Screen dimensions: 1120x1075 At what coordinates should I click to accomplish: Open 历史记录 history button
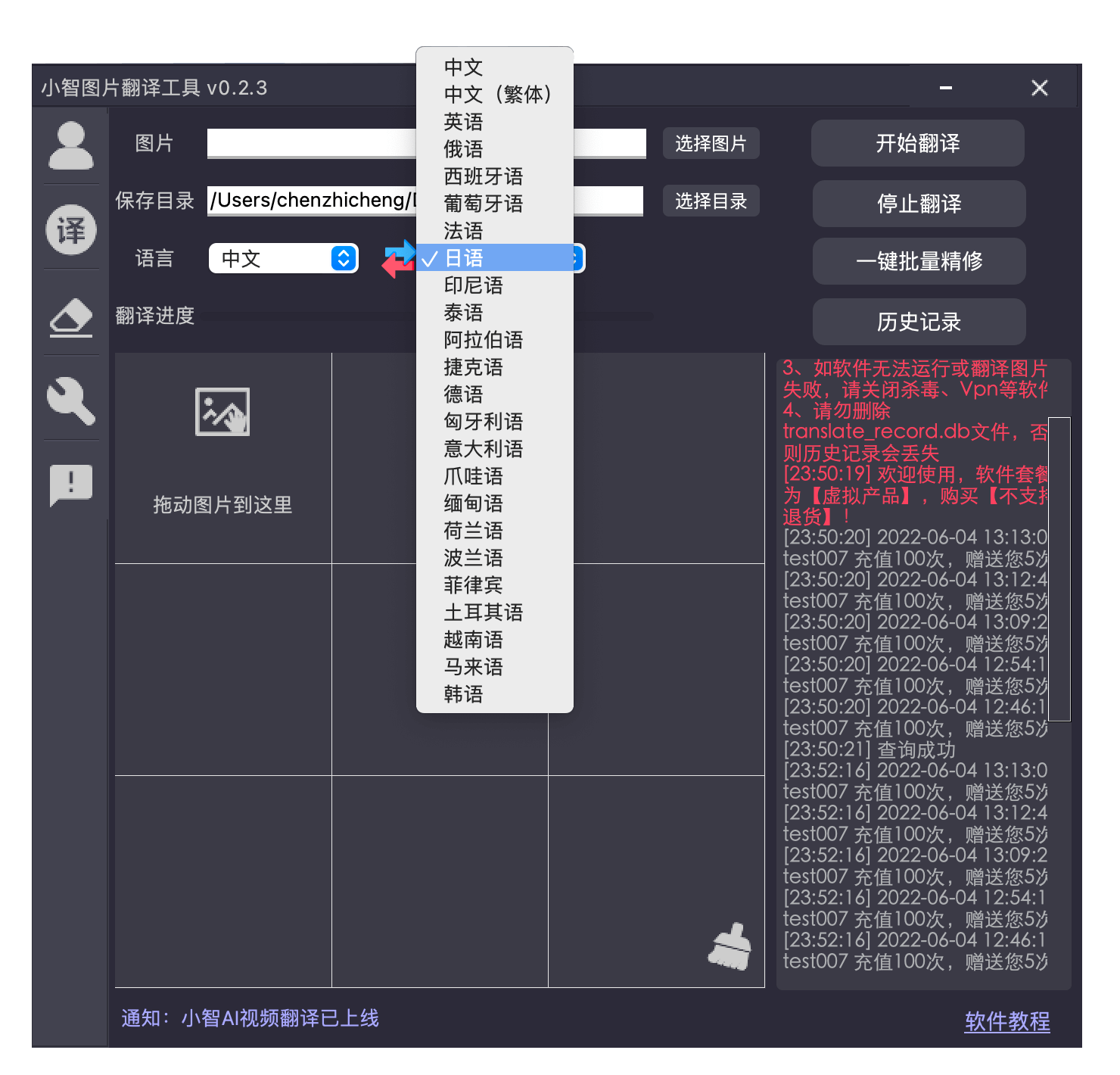(x=919, y=322)
